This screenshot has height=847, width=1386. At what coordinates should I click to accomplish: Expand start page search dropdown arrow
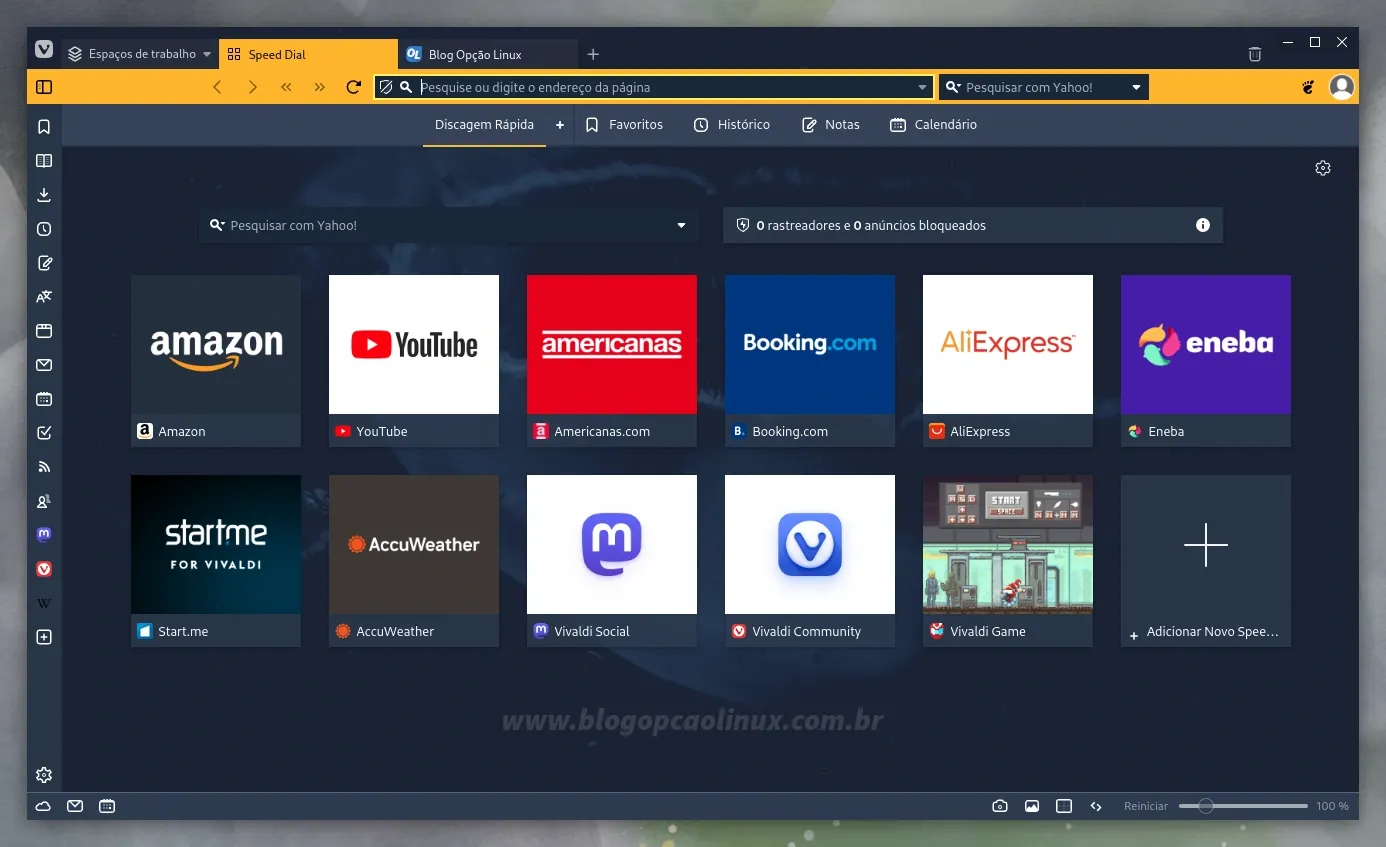(682, 226)
